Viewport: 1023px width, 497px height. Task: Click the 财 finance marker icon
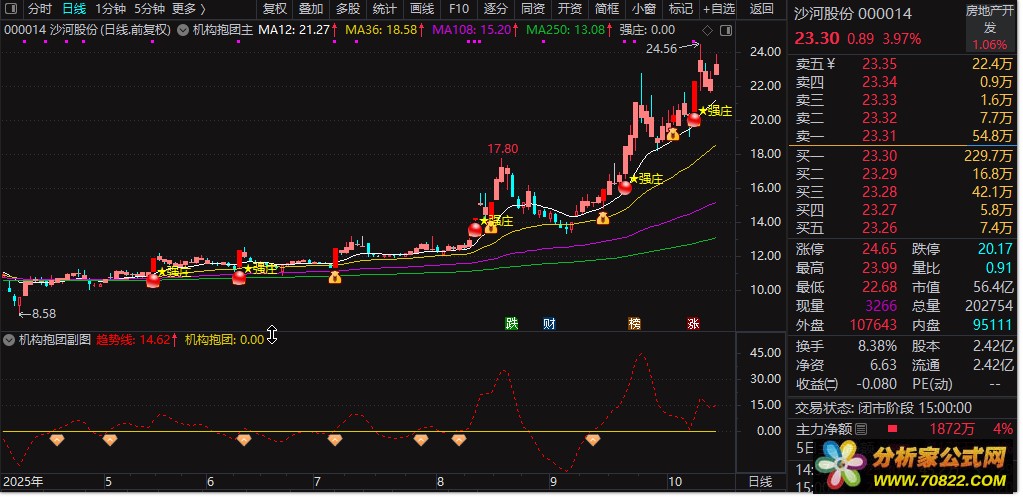pos(549,323)
